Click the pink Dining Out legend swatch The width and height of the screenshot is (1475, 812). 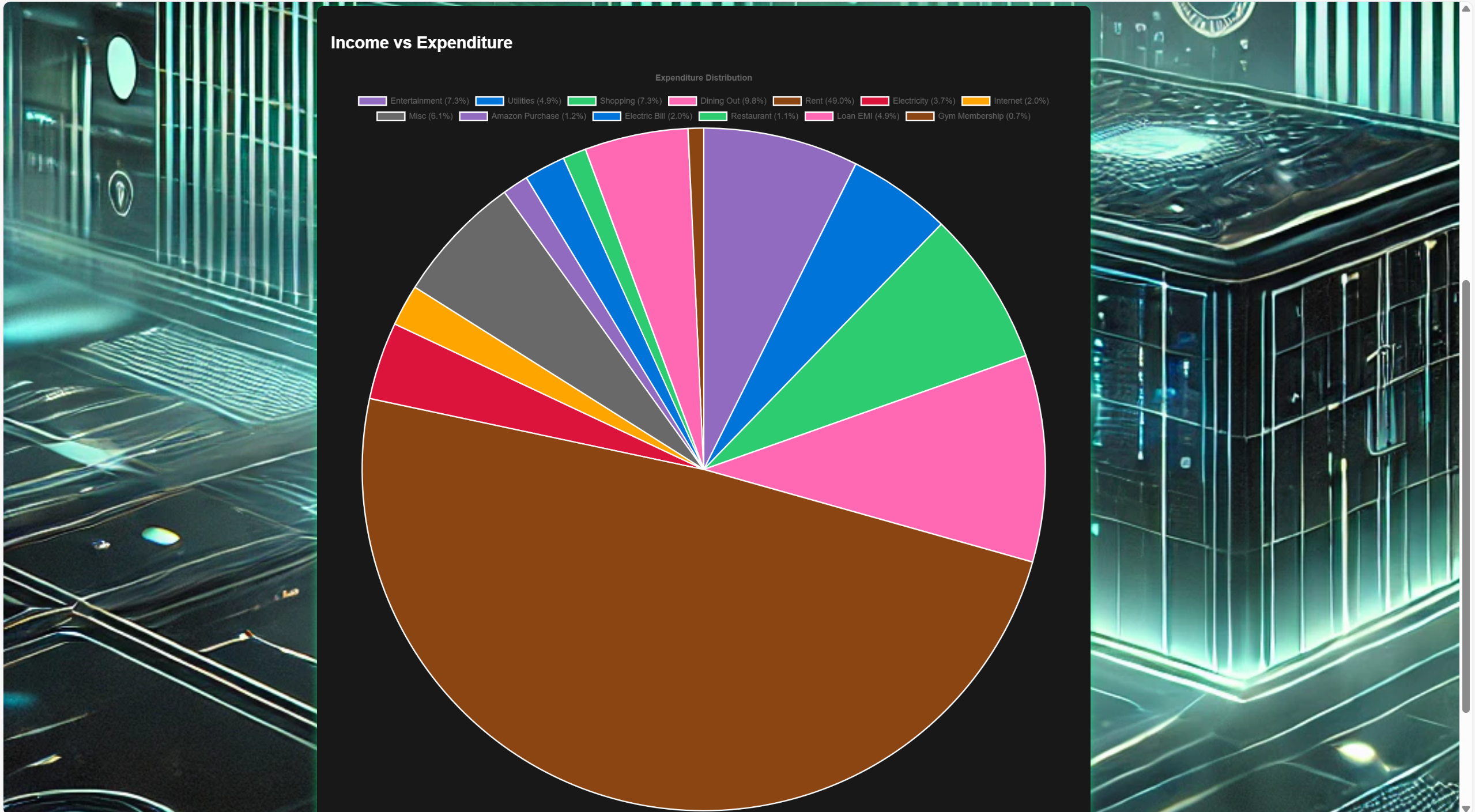click(x=682, y=101)
